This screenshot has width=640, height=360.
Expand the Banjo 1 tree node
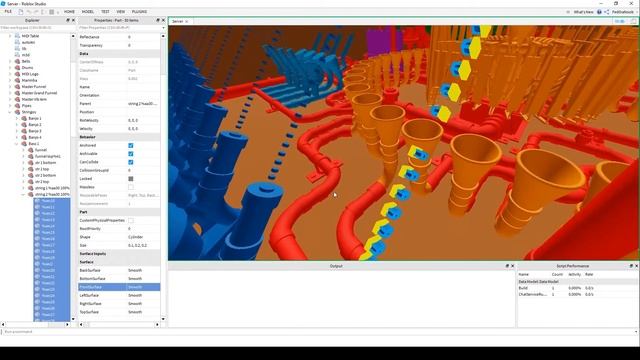tap(17, 118)
